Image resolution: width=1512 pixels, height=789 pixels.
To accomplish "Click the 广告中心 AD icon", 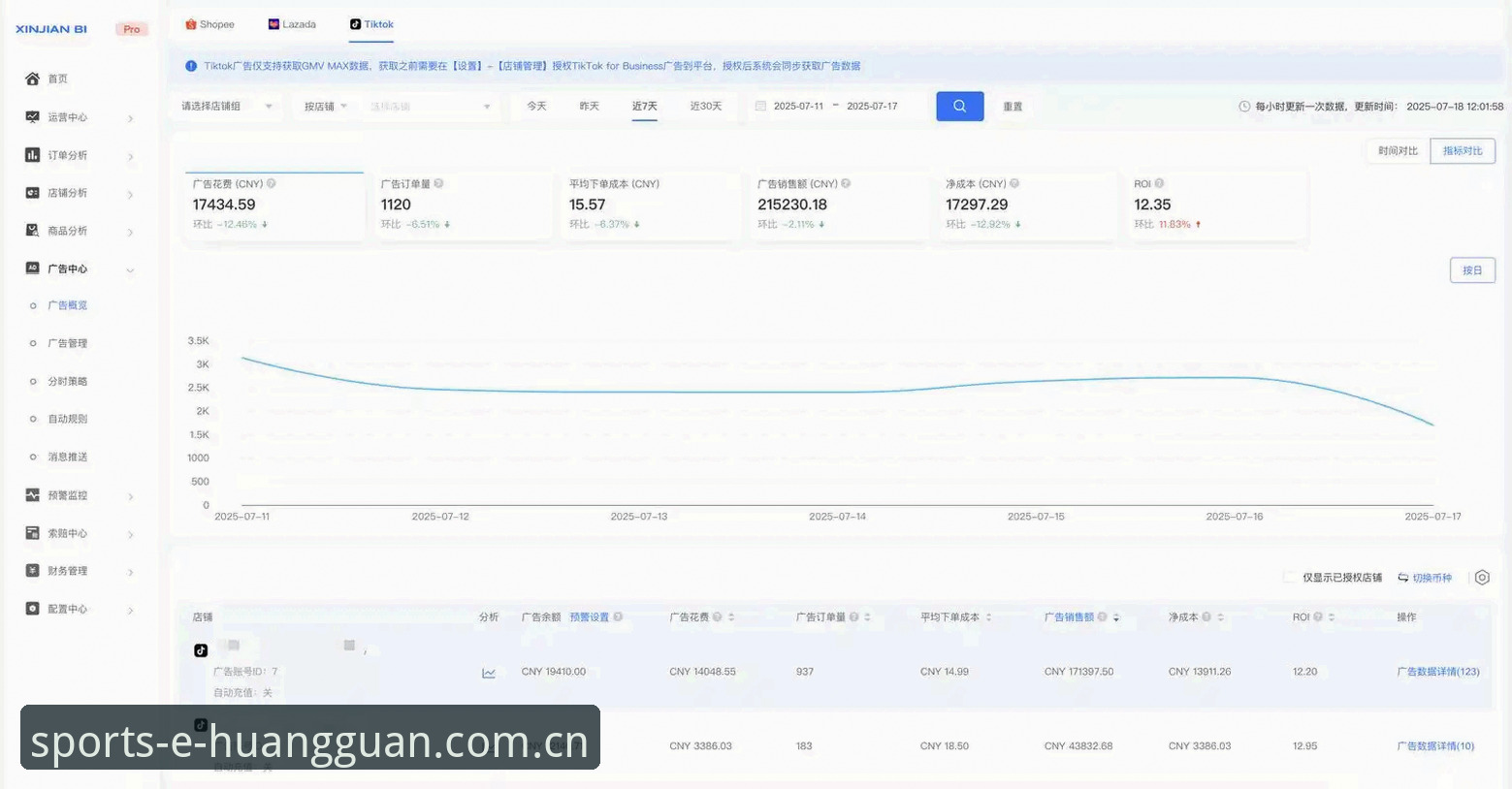I will point(32,268).
